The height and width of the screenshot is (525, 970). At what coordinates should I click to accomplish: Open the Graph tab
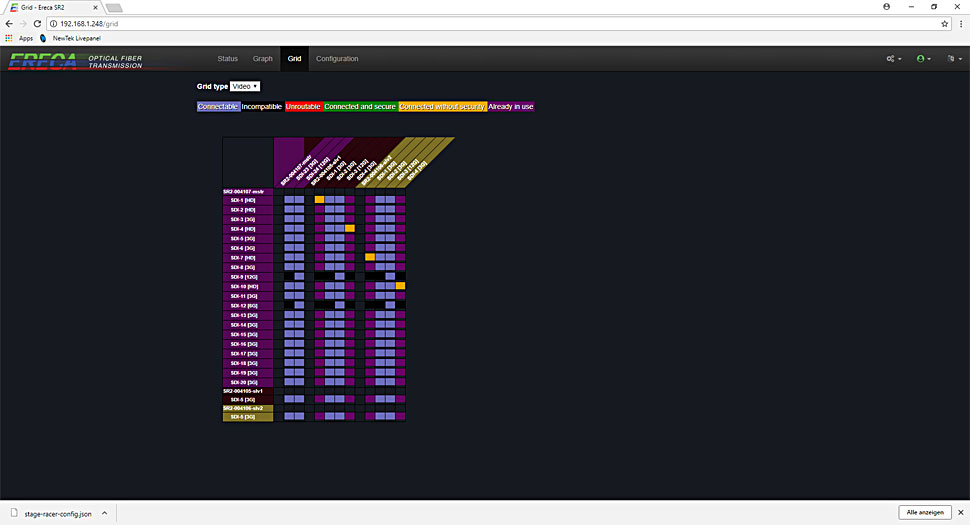coord(262,59)
